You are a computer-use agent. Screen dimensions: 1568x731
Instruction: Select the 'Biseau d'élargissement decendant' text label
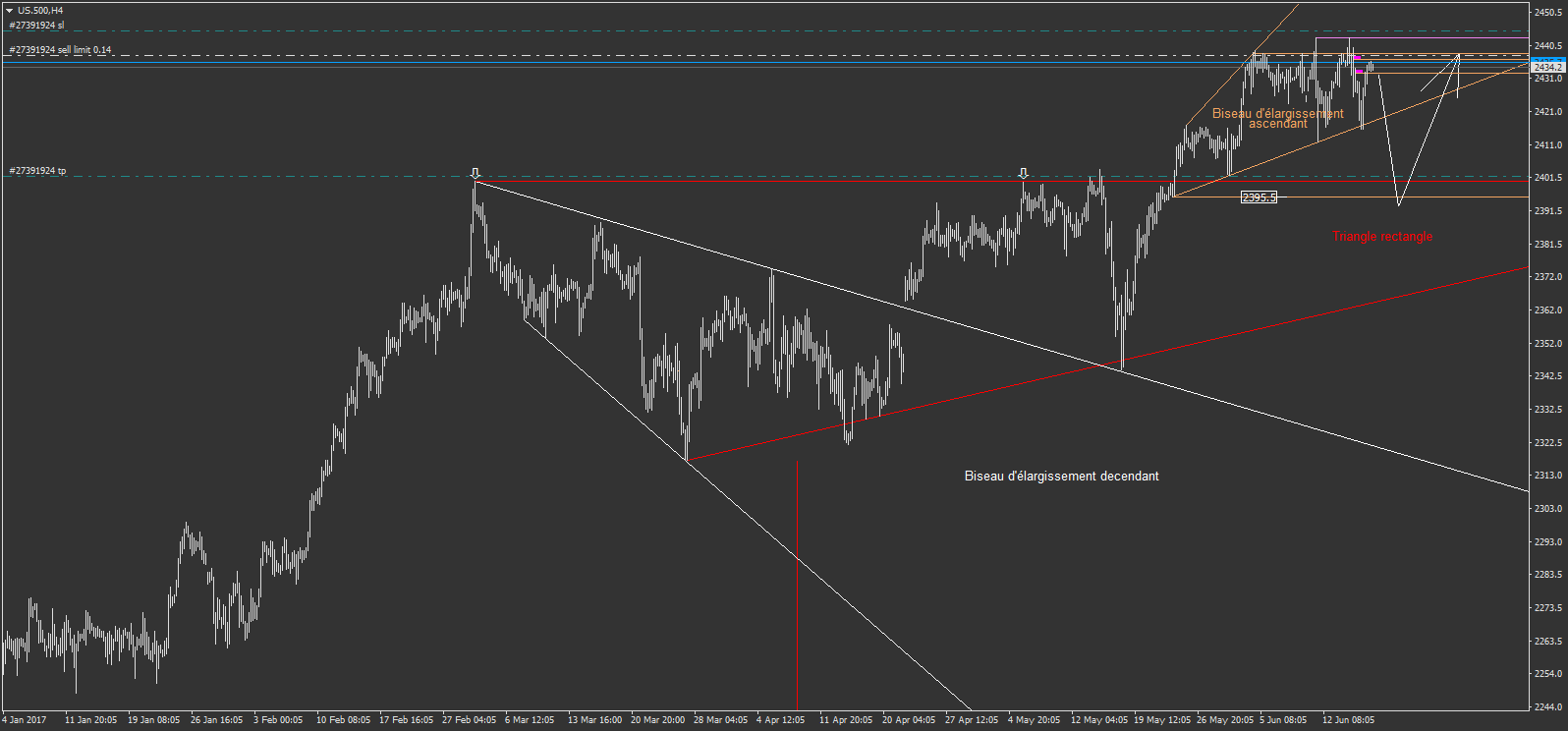tap(1061, 477)
